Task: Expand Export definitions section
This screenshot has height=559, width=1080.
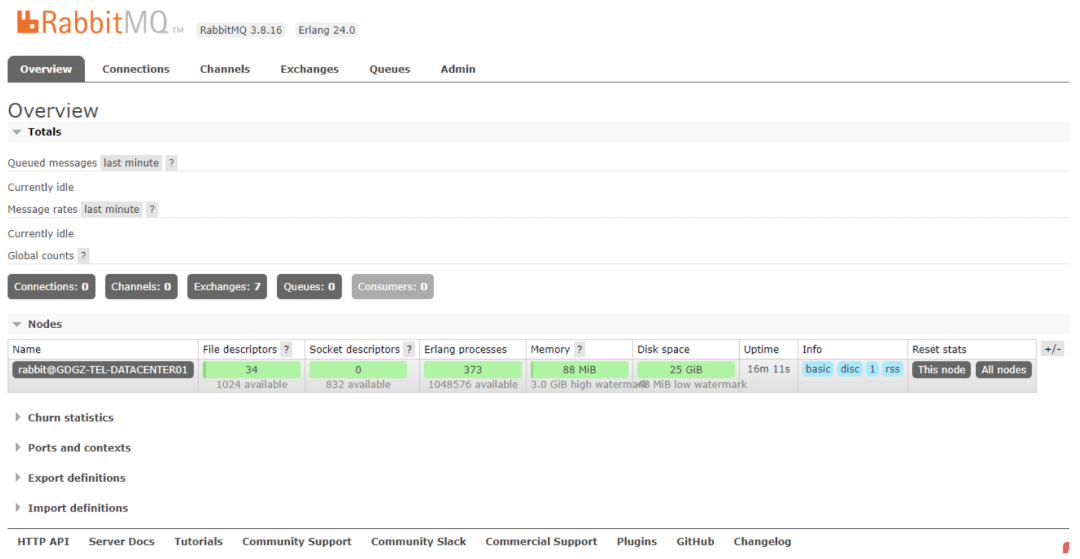Action: 70,478
